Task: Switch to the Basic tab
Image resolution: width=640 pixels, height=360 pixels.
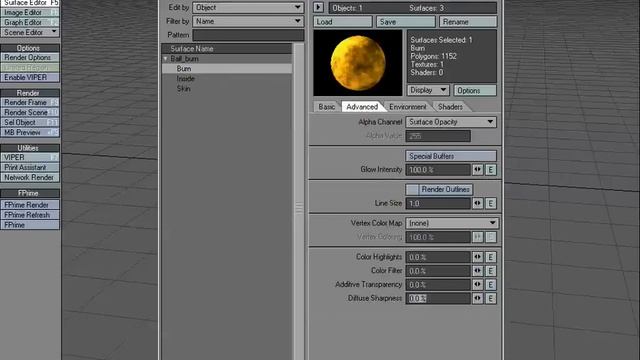Action: click(327, 107)
